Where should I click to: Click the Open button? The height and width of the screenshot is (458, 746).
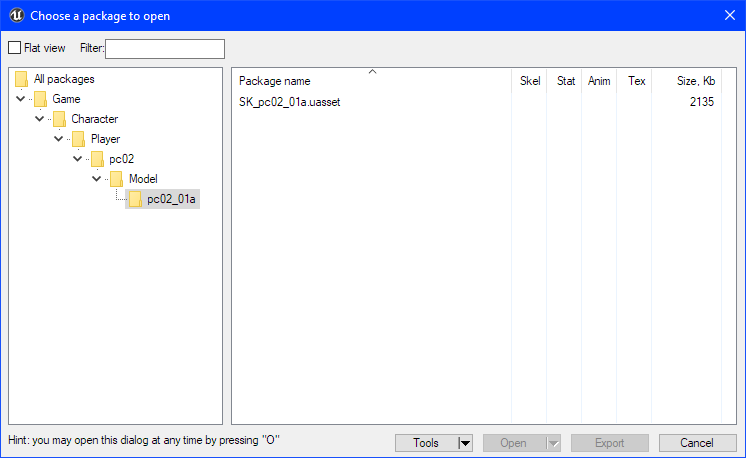(x=514, y=443)
